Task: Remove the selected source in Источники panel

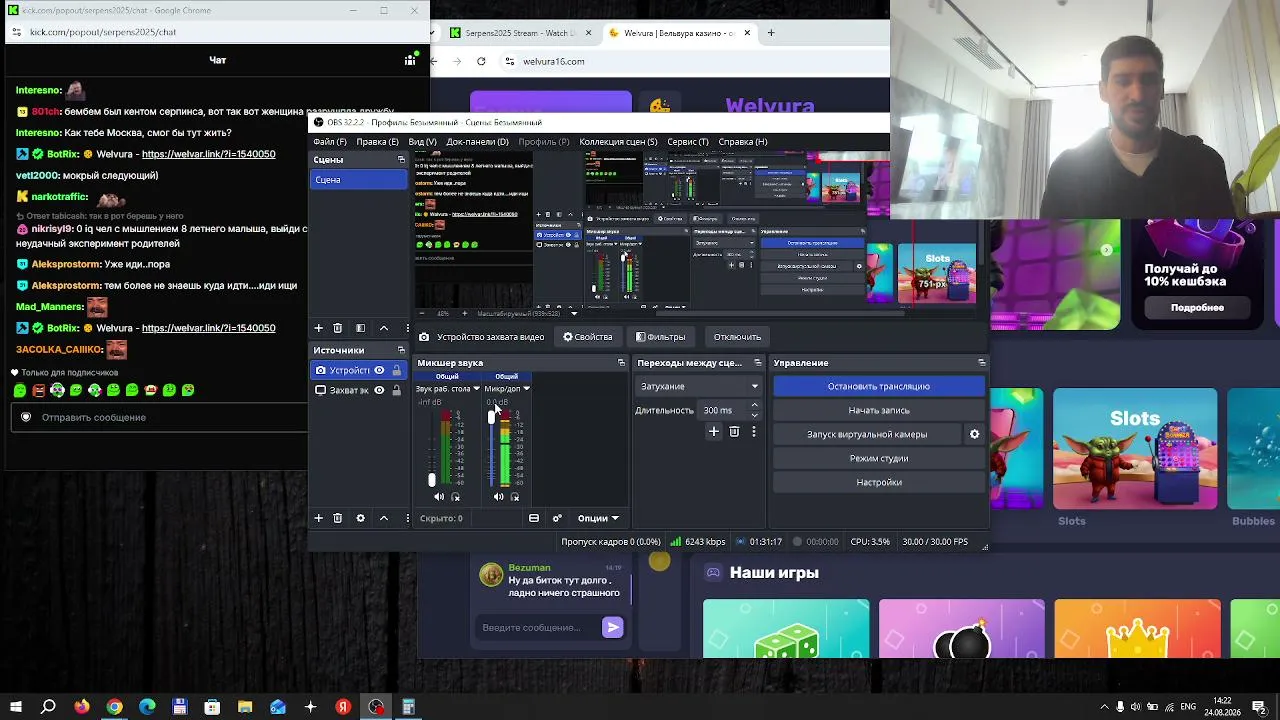Action: pos(338,518)
